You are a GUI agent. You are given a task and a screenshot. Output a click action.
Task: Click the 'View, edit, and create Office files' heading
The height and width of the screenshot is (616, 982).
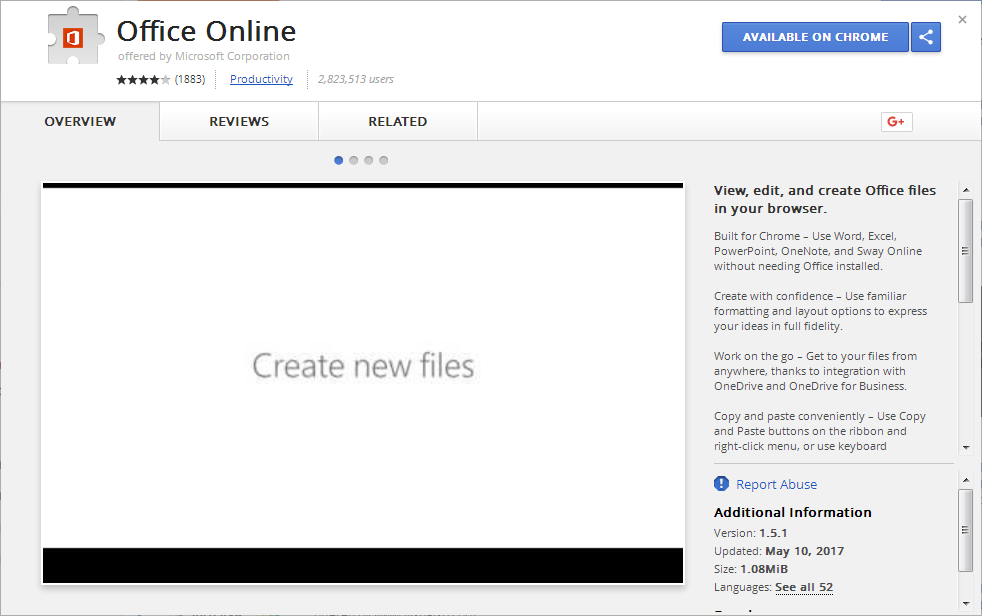[825, 199]
